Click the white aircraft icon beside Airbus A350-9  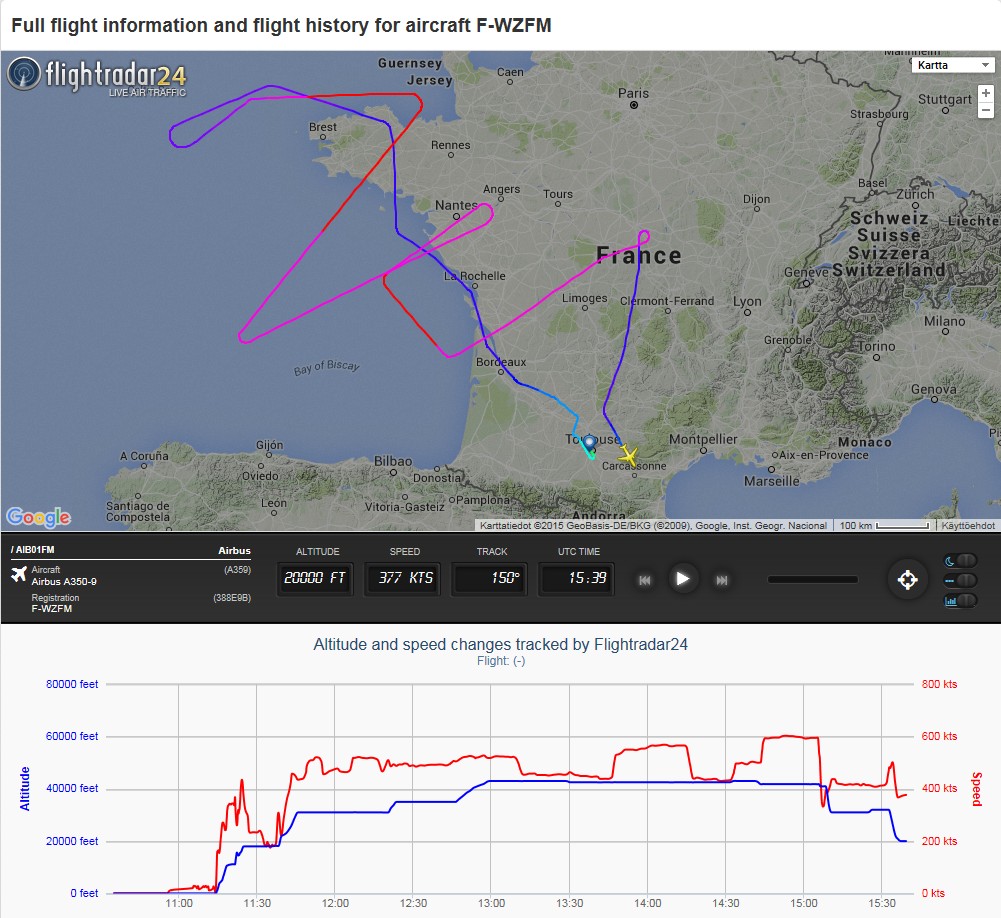coord(18,573)
